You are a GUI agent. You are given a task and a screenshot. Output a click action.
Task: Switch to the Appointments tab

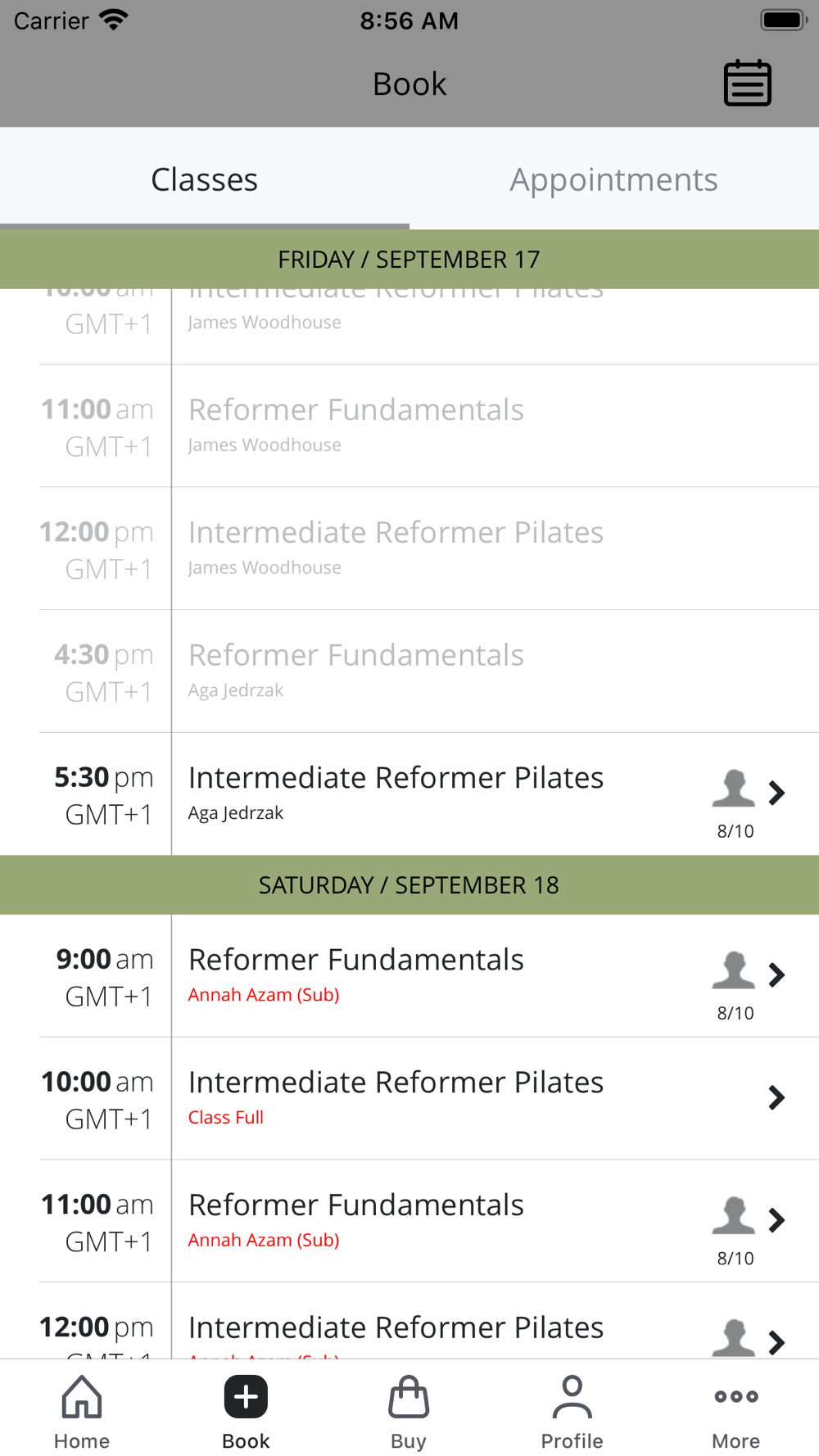pyautogui.click(x=614, y=179)
